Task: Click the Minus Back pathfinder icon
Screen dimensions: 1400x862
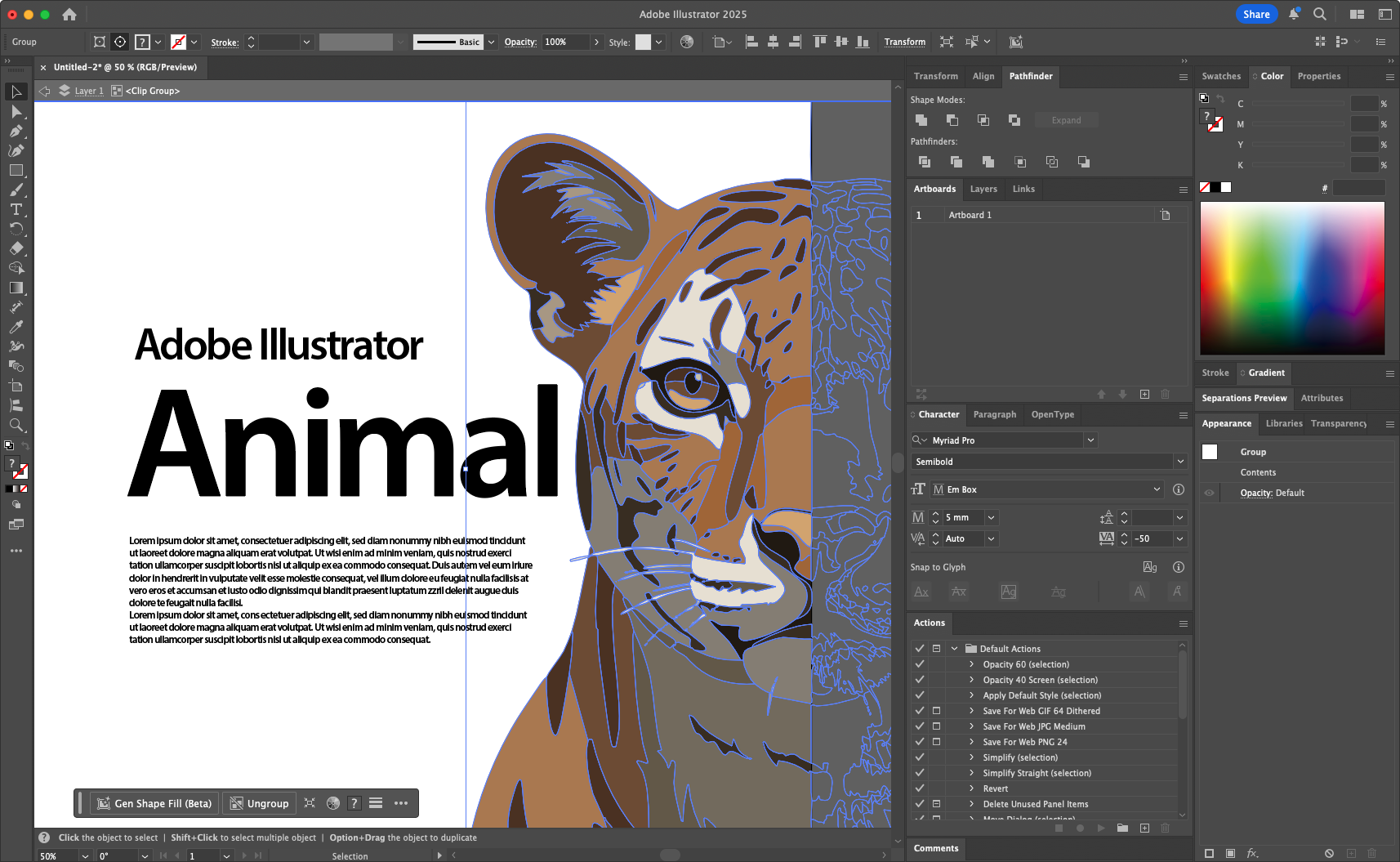Action: tap(1084, 162)
